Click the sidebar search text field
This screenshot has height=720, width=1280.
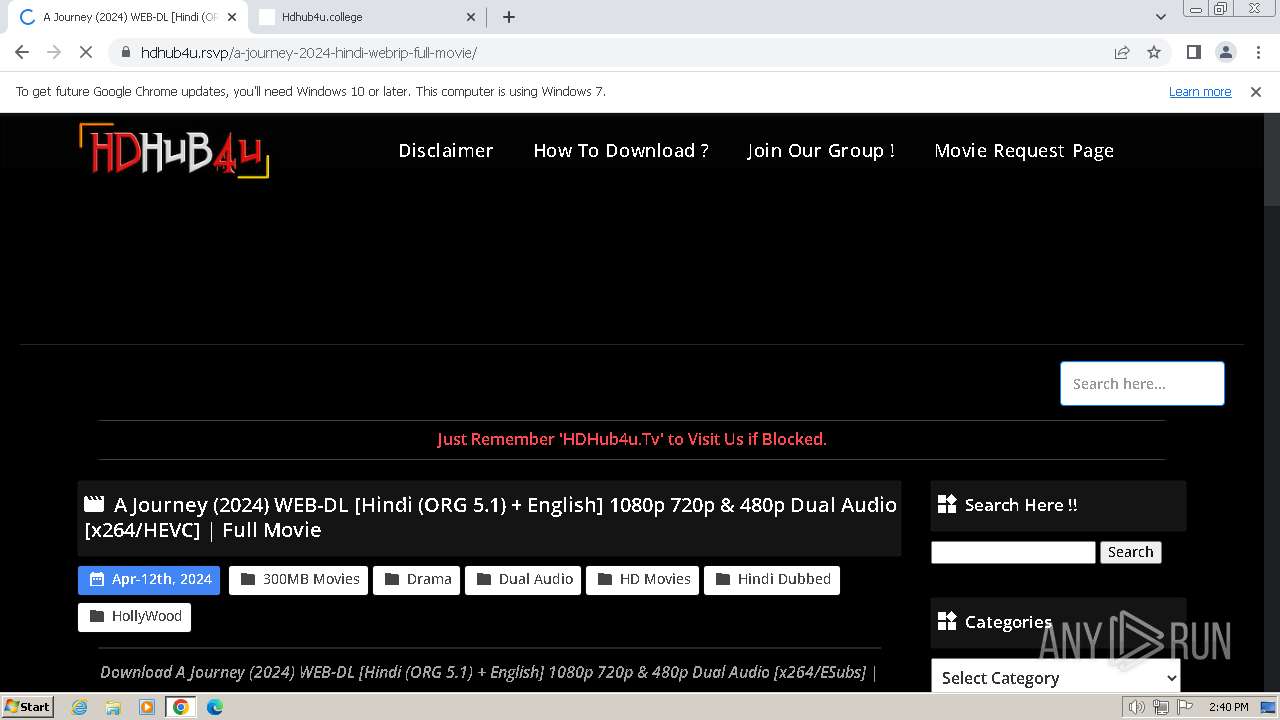(x=1013, y=552)
